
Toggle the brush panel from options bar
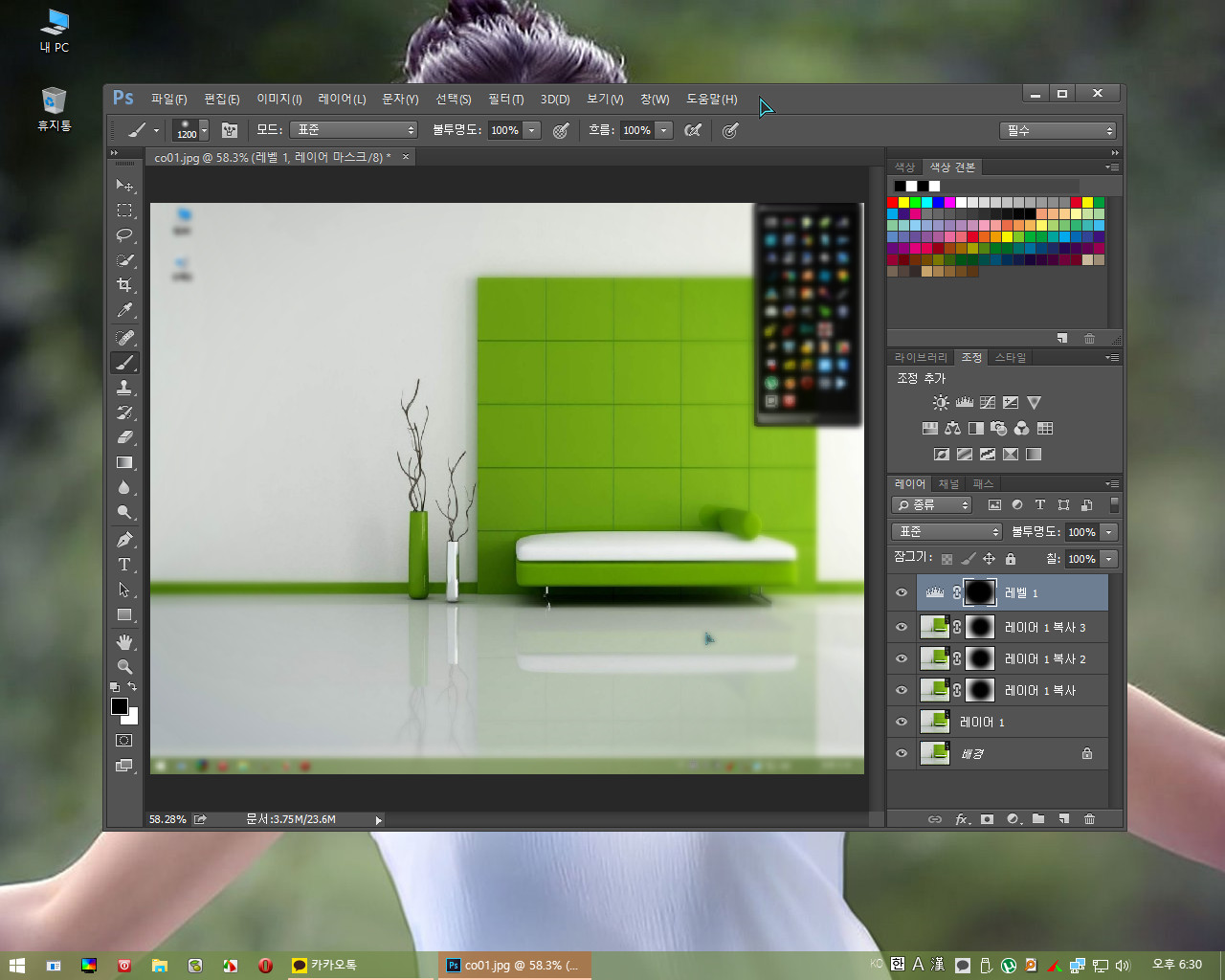[x=230, y=130]
